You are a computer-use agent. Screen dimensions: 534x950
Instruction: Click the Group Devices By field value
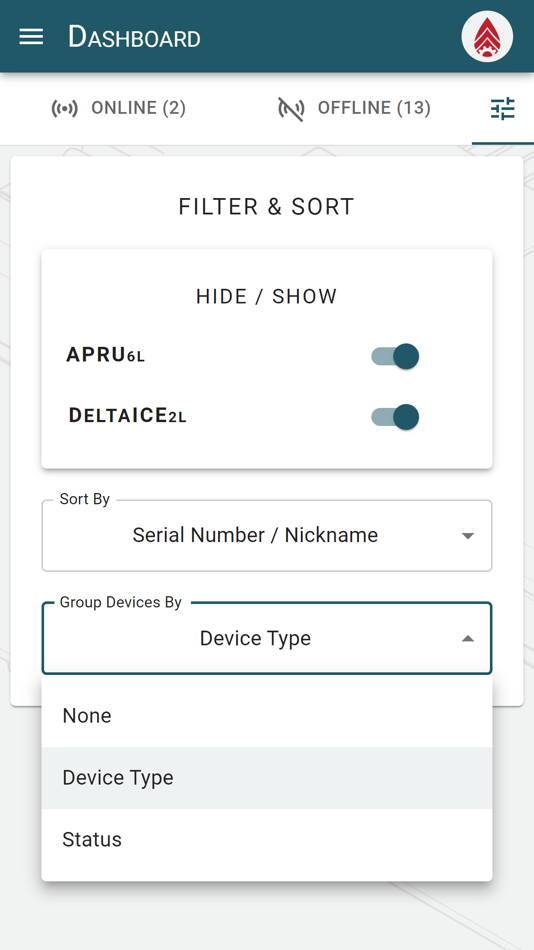click(255, 638)
